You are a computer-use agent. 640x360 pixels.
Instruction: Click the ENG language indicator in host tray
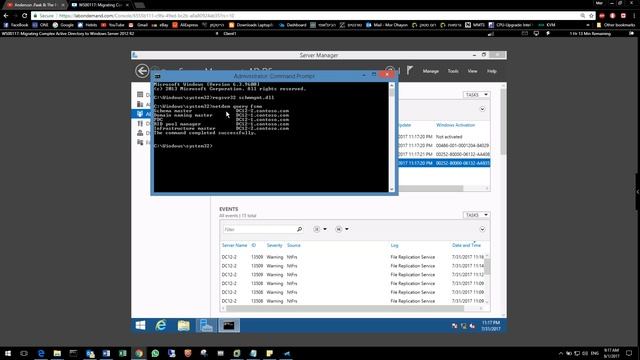pos(594,353)
